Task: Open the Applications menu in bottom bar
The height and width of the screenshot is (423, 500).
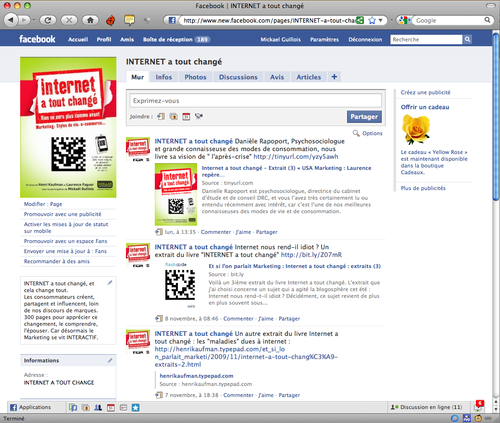Action: pos(31,407)
